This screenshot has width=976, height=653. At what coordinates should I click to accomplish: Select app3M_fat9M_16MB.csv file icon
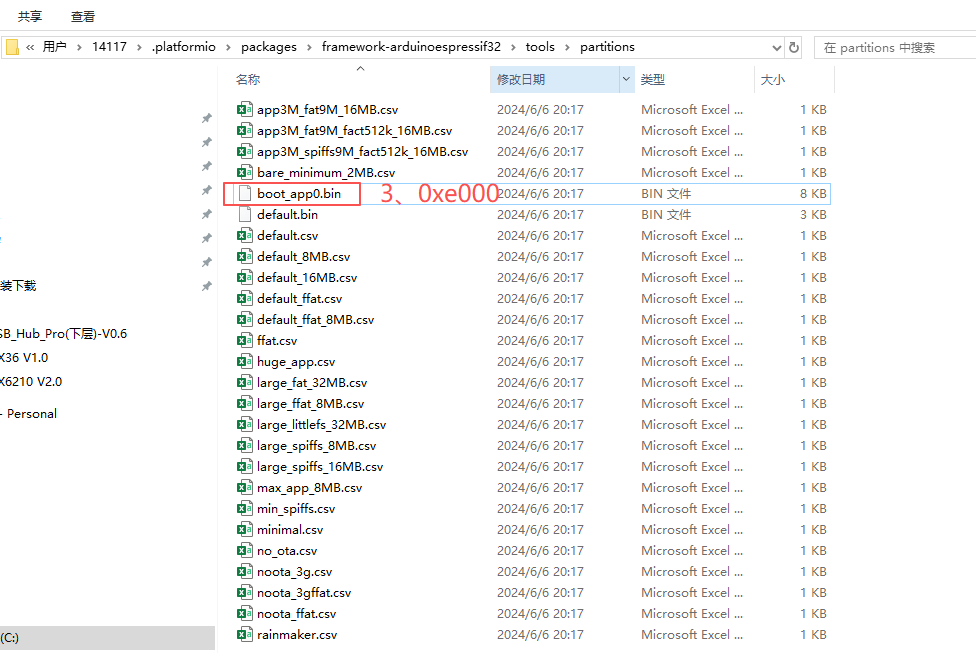pos(245,110)
